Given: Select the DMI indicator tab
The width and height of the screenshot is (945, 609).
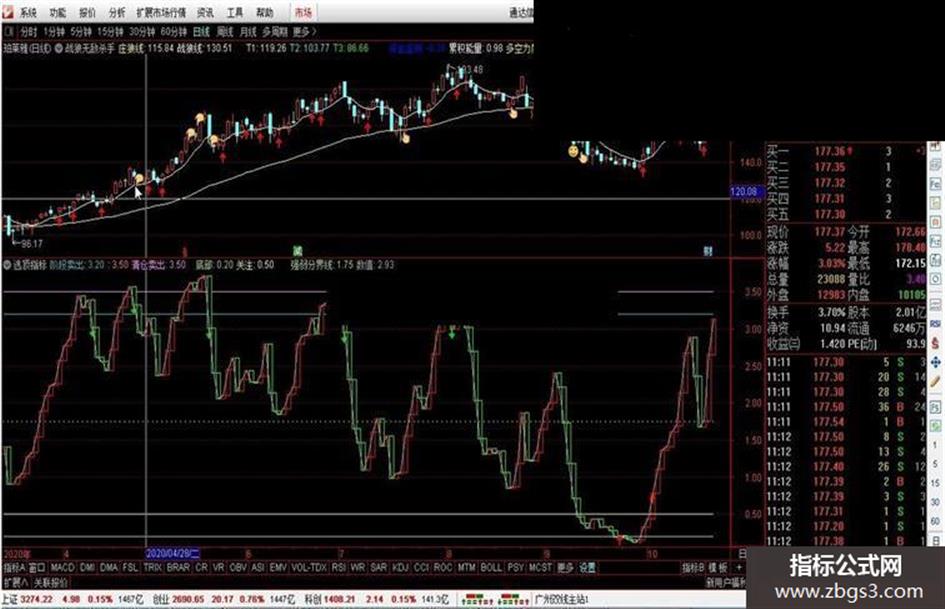Looking at the screenshot, I should pos(87,567).
